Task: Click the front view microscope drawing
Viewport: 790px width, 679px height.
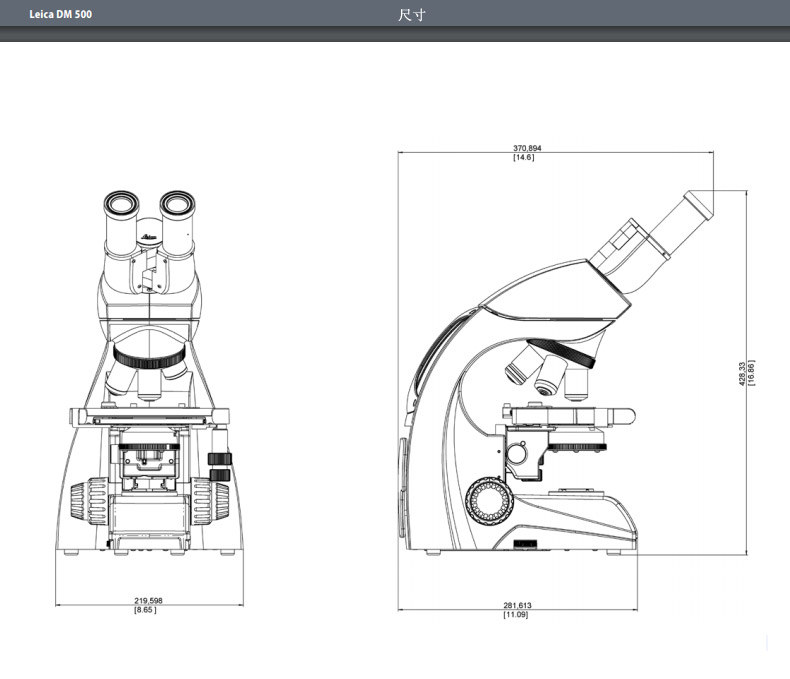Action: click(149, 380)
